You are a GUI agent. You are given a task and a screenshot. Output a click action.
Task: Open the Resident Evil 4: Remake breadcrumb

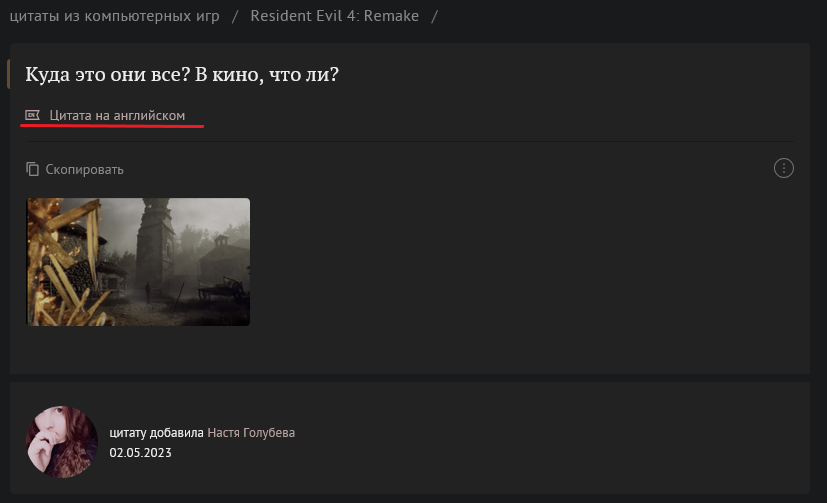[334, 16]
